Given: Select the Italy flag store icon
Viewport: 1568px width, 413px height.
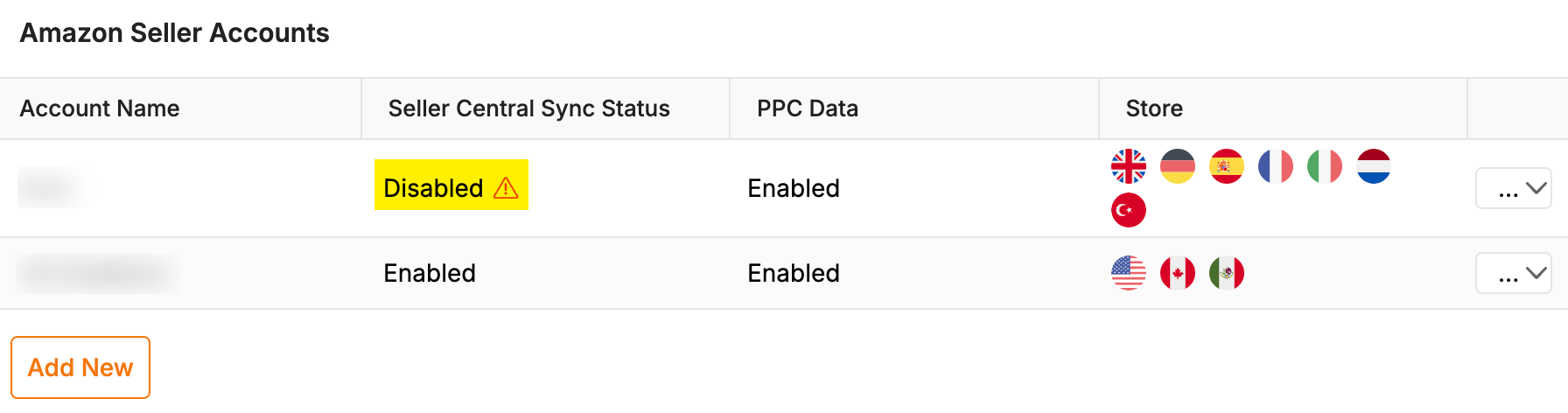Looking at the screenshot, I should (1325, 166).
